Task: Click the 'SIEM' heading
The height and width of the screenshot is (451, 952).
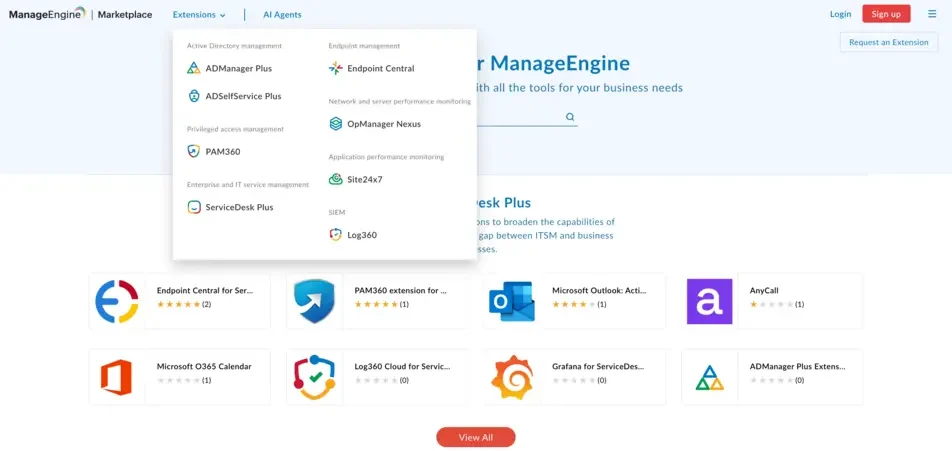Action: tap(336, 212)
